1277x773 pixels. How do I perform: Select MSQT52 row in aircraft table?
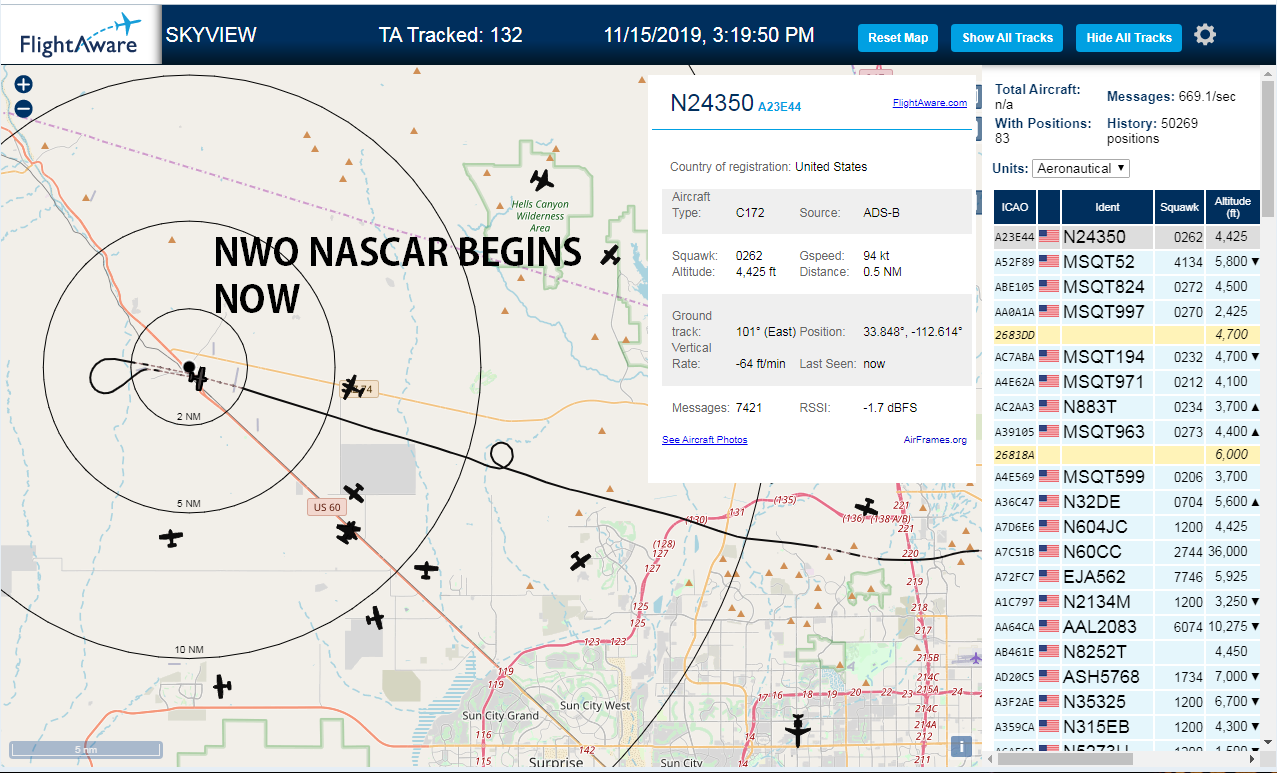coord(1127,262)
